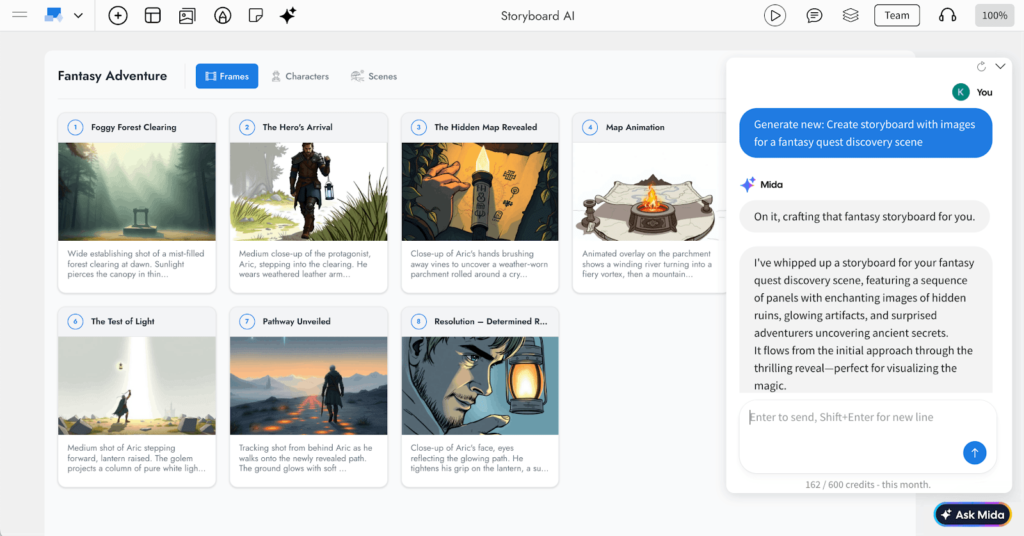
Task: Open the hamburger menu at top left
Action: pos(19,15)
